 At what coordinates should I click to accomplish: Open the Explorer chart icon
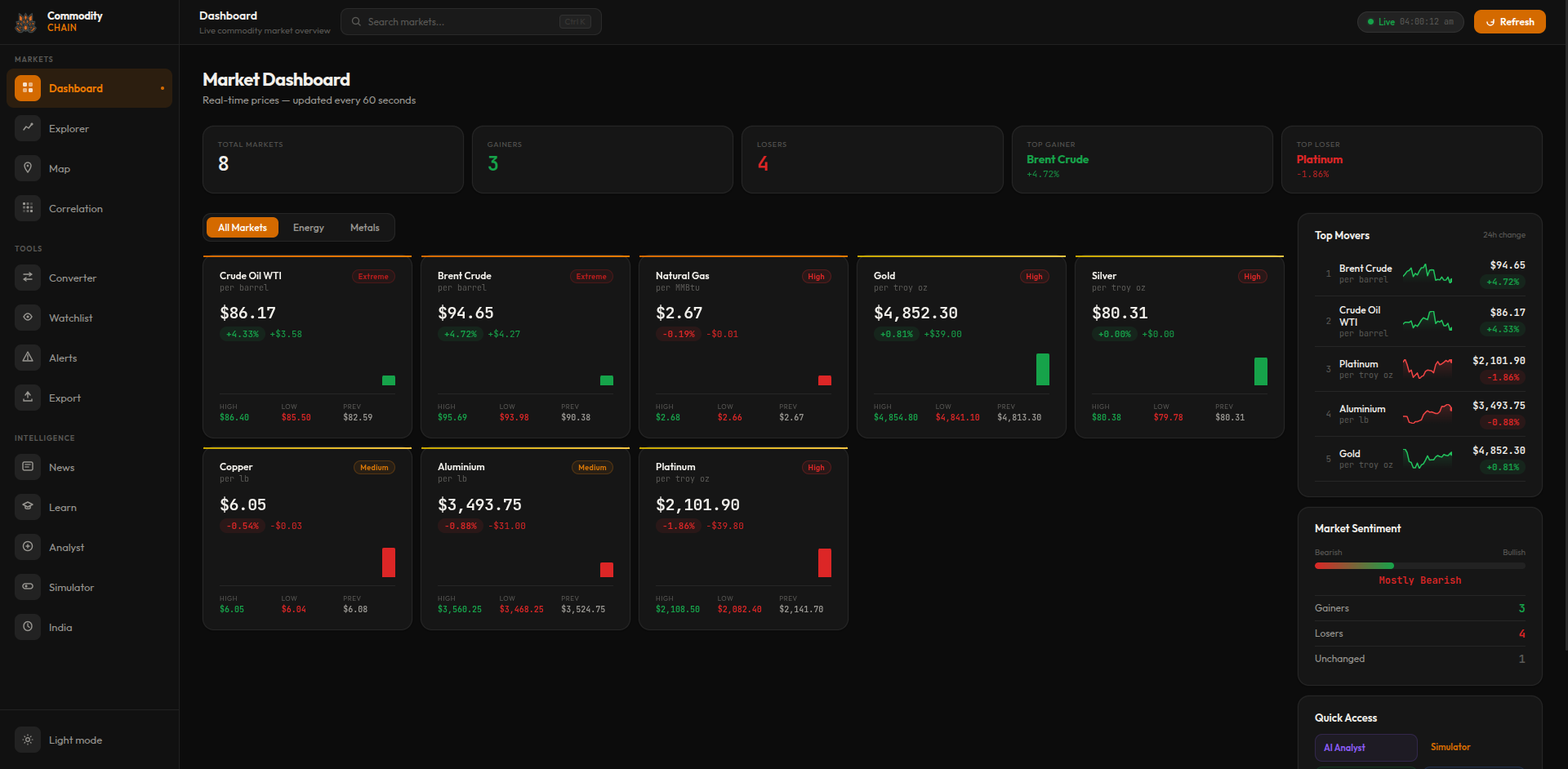(28, 127)
